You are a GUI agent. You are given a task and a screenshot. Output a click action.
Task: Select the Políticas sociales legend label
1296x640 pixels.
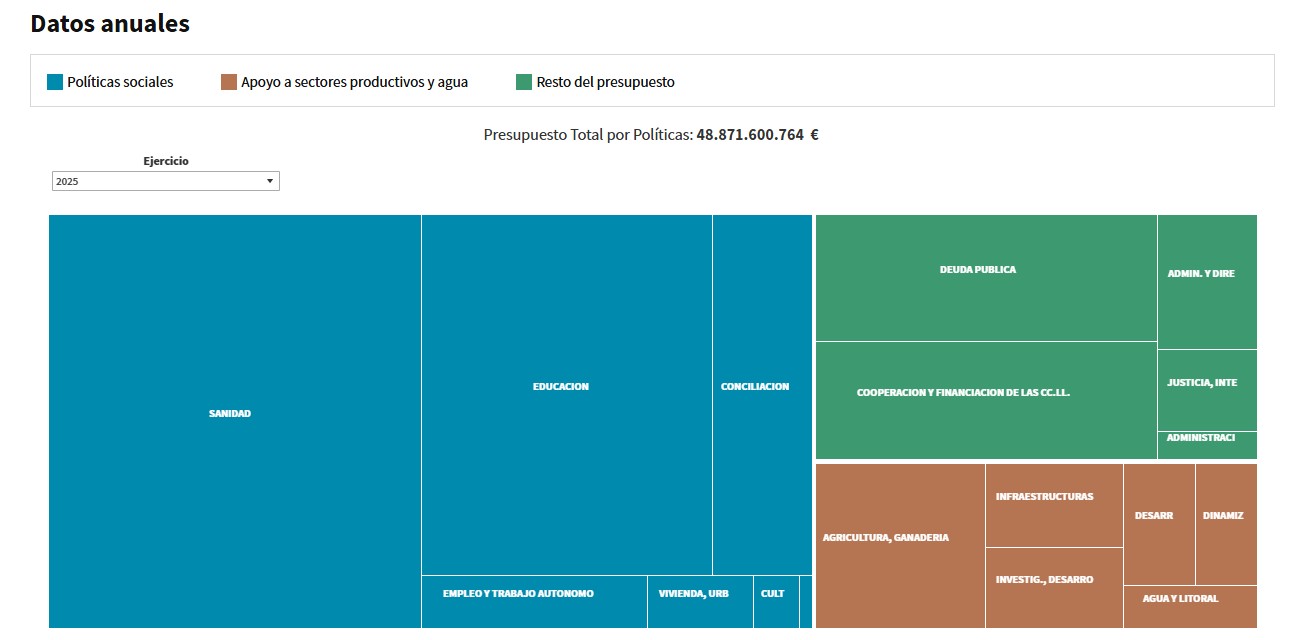coord(120,82)
